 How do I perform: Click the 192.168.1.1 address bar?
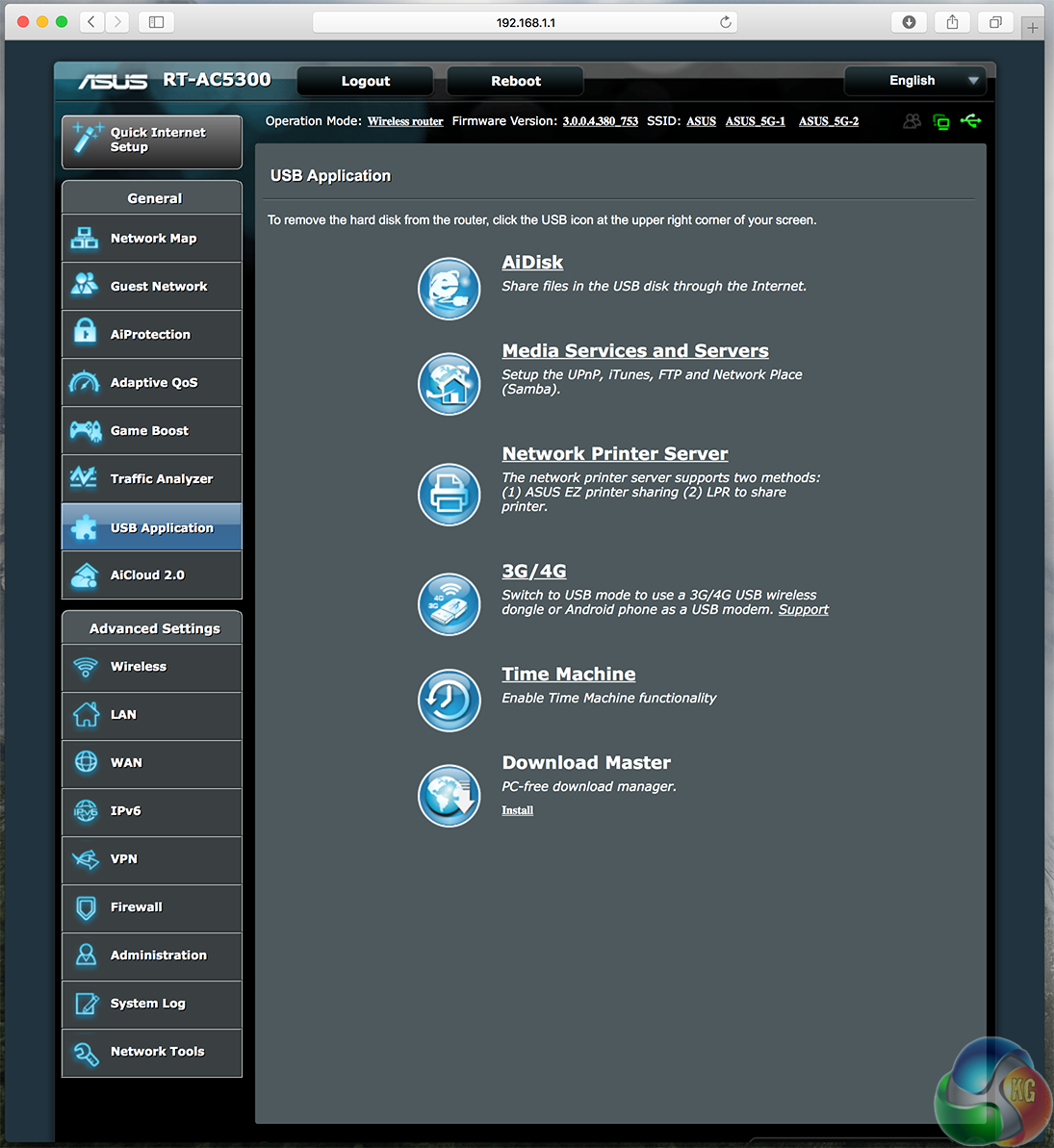click(x=526, y=22)
